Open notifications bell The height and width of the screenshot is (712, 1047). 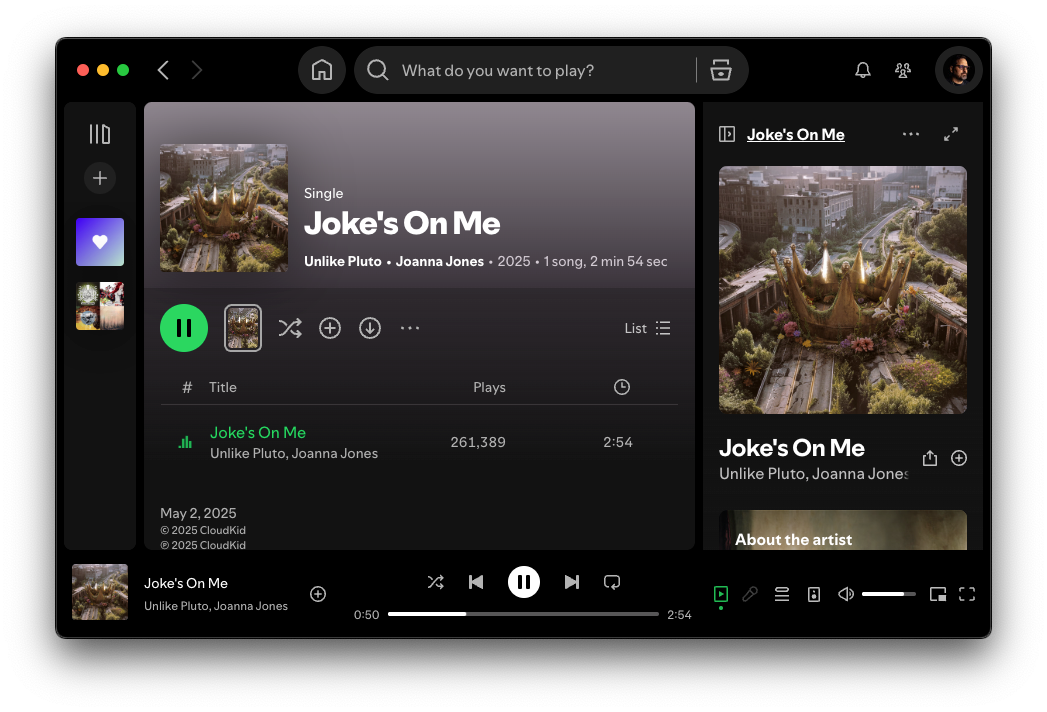(x=863, y=70)
